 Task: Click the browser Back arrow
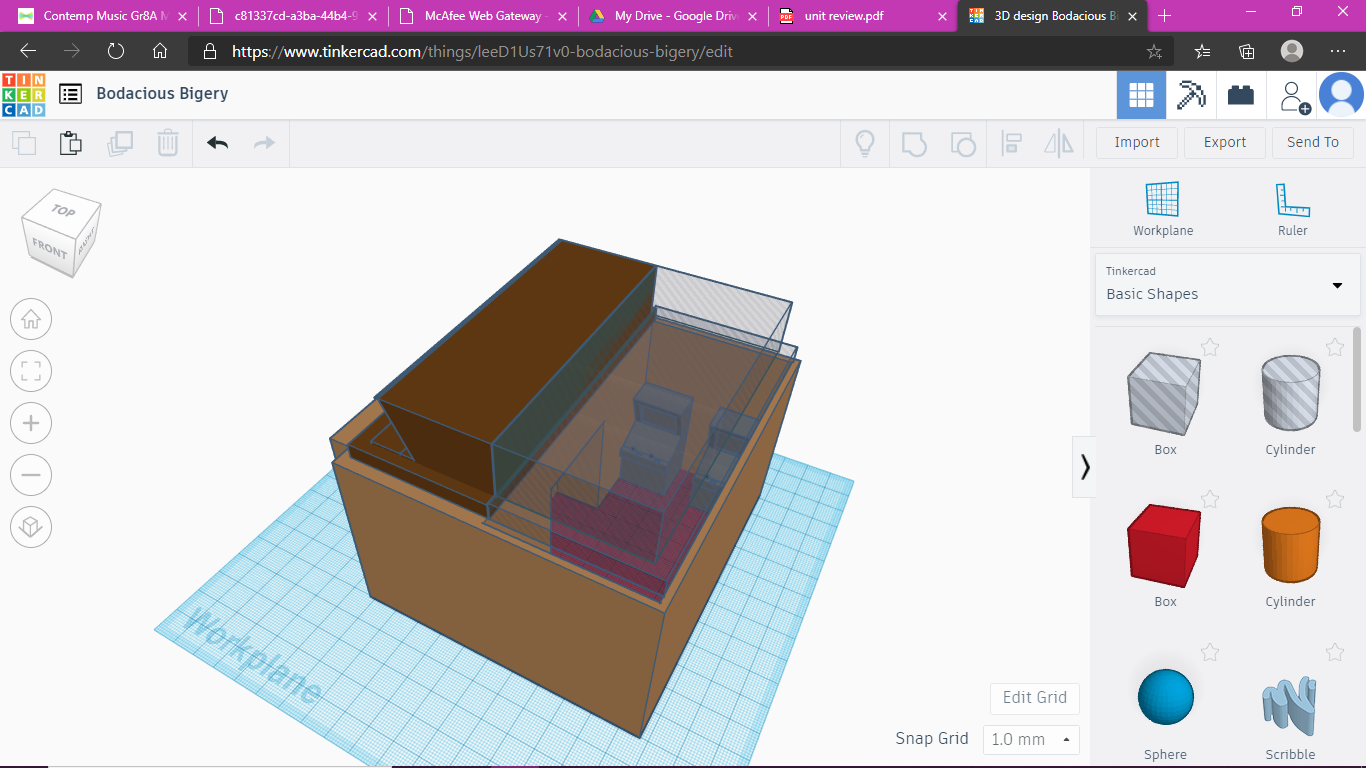pyautogui.click(x=28, y=51)
